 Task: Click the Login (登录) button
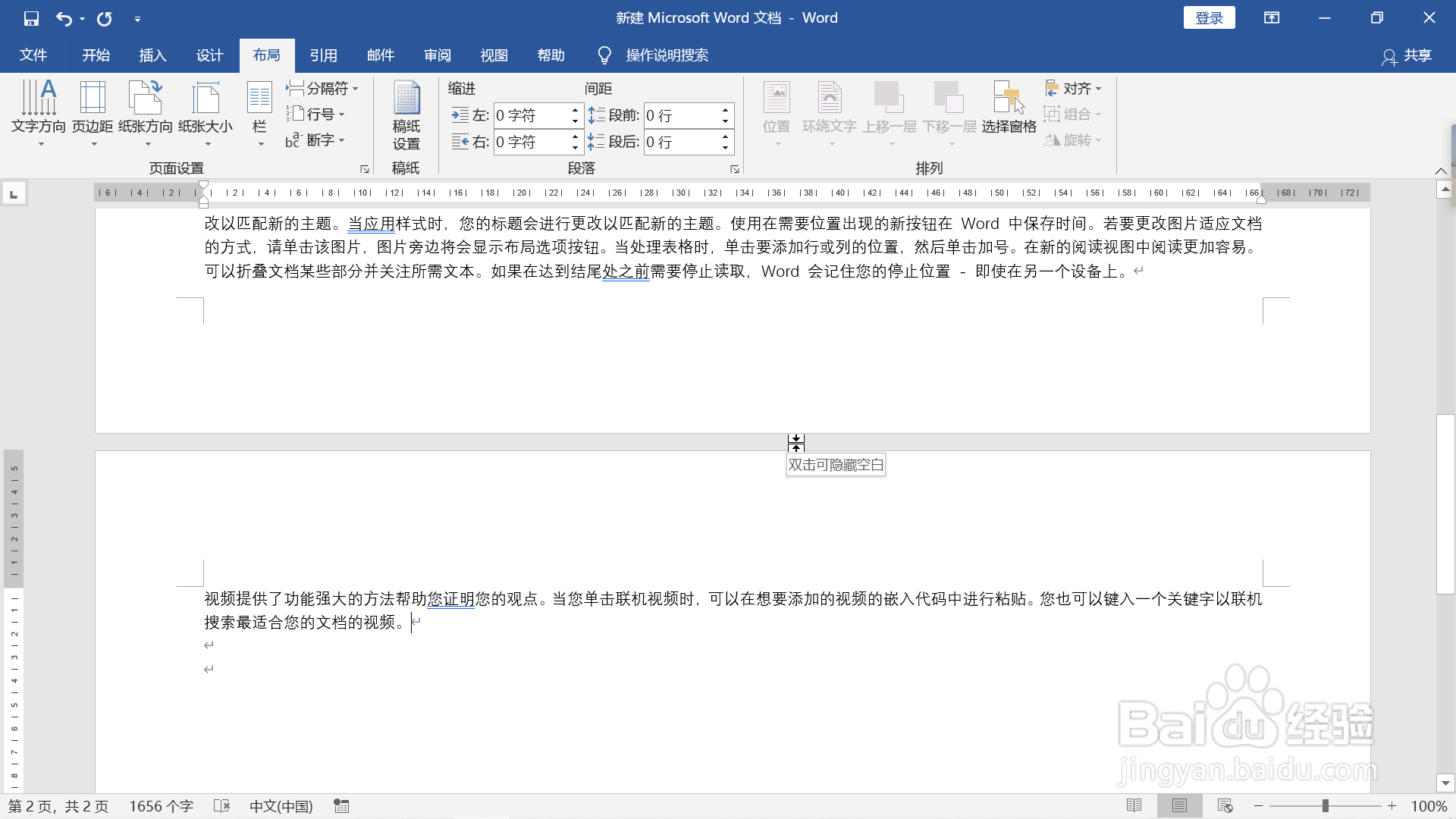pyautogui.click(x=1209, y=18)
